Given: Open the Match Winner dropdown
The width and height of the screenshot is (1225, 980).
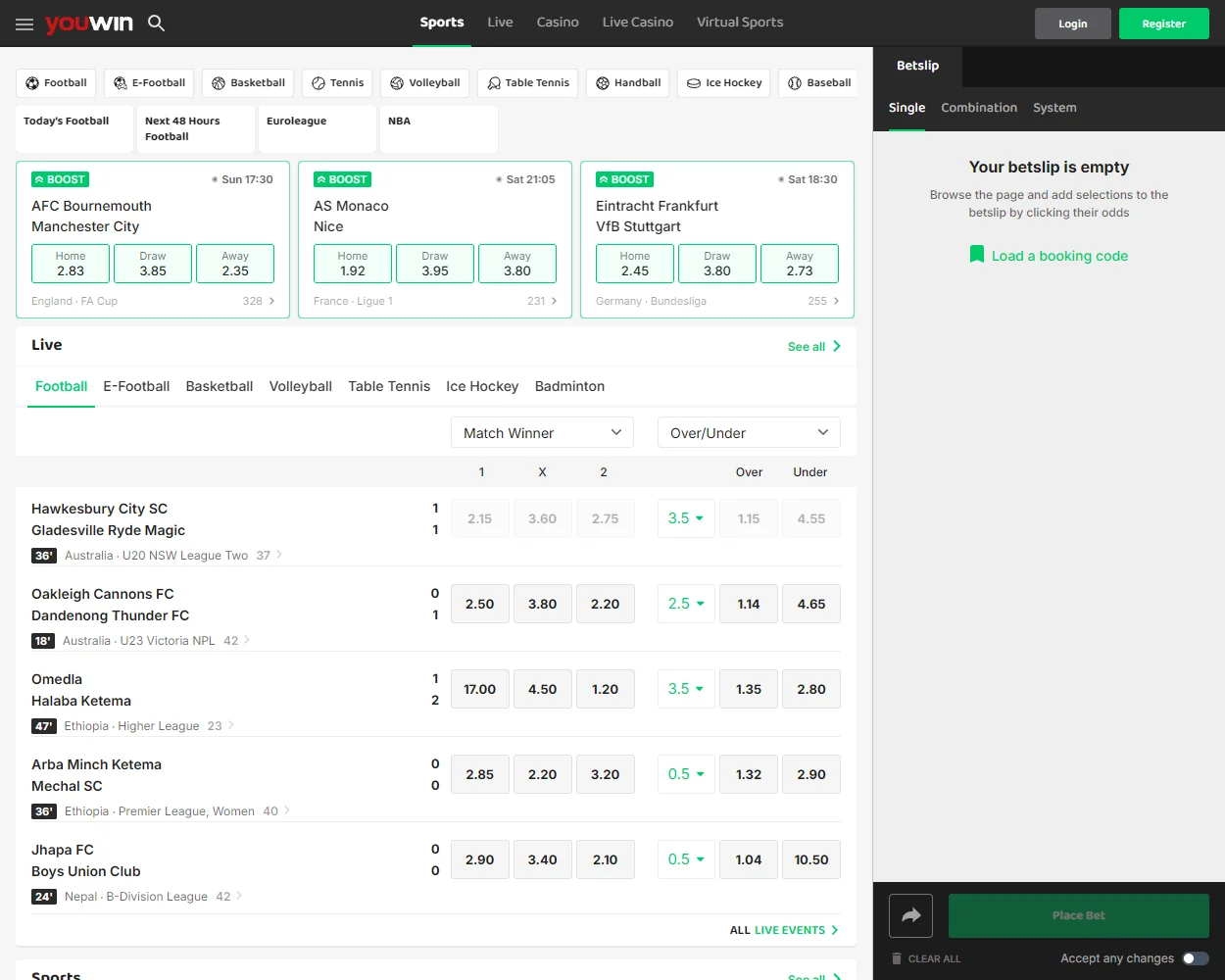Looking at the screenshot, I should (x=542, y=432).
